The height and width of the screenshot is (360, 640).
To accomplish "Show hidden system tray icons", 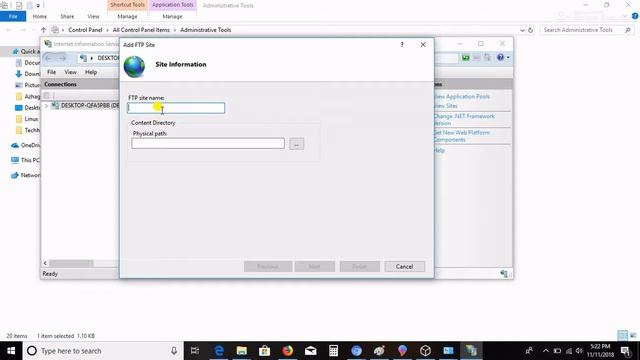I will 546,351.
